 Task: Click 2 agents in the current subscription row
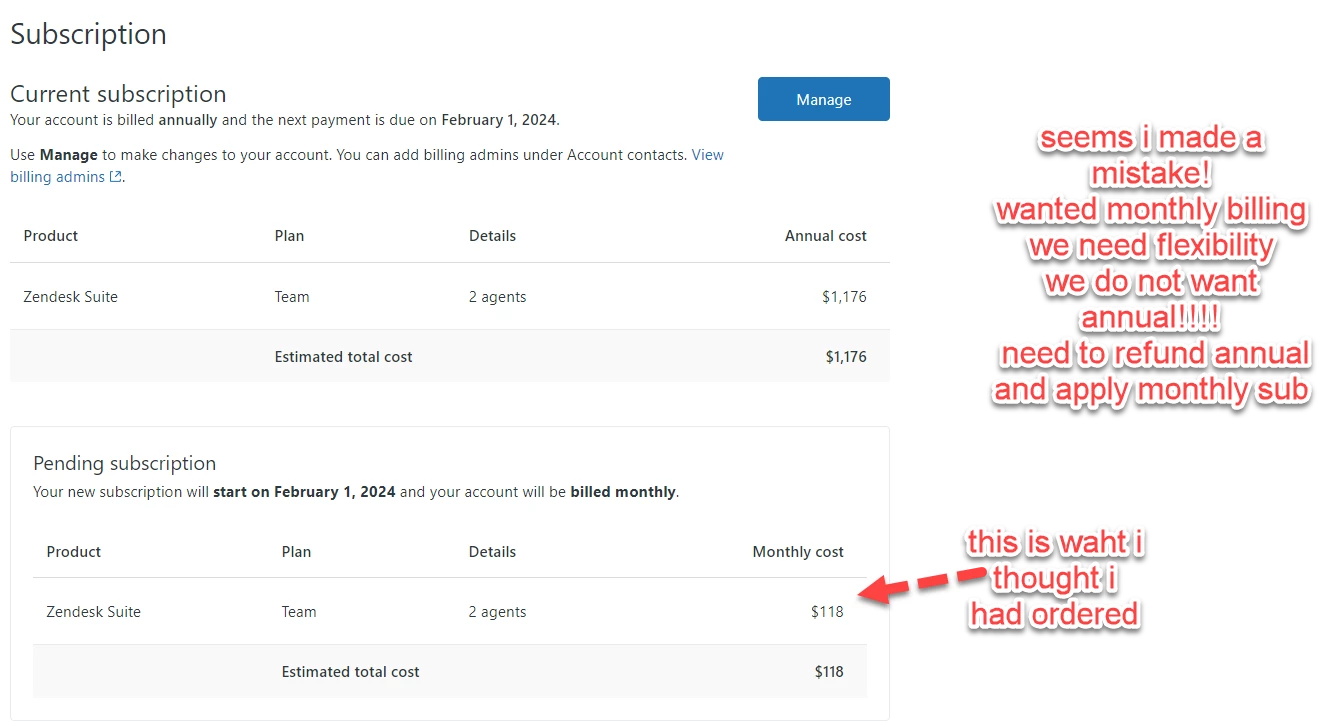tap(497, 297)
